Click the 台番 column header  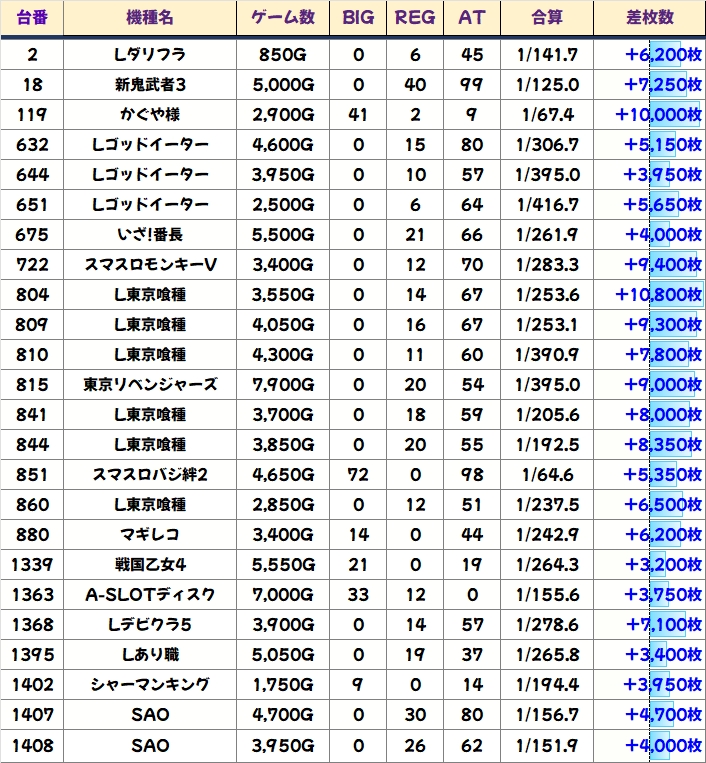32,18
